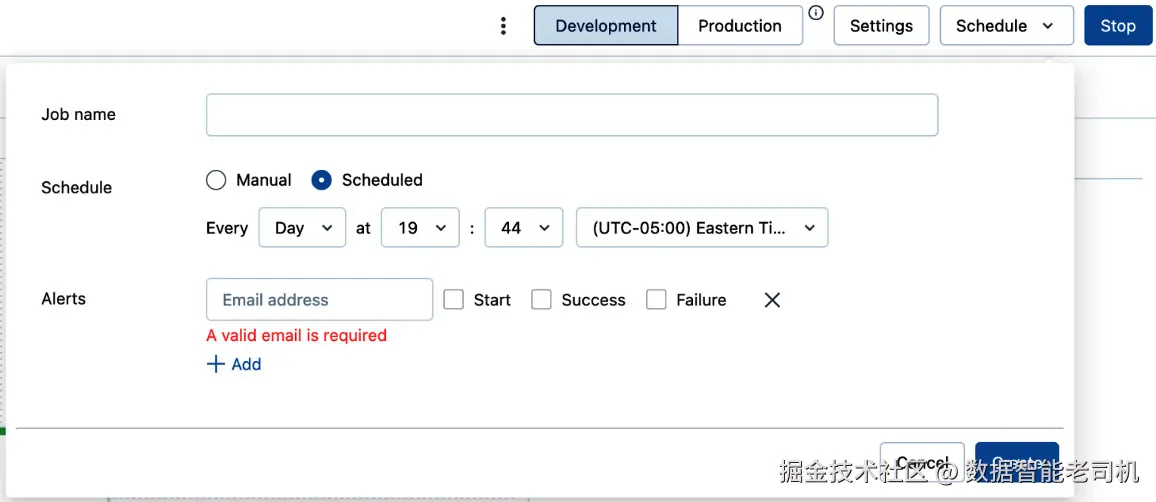Screen dimensions: 1156x502
Task: Open the minute dropdown showing 44
Action: 524,228
